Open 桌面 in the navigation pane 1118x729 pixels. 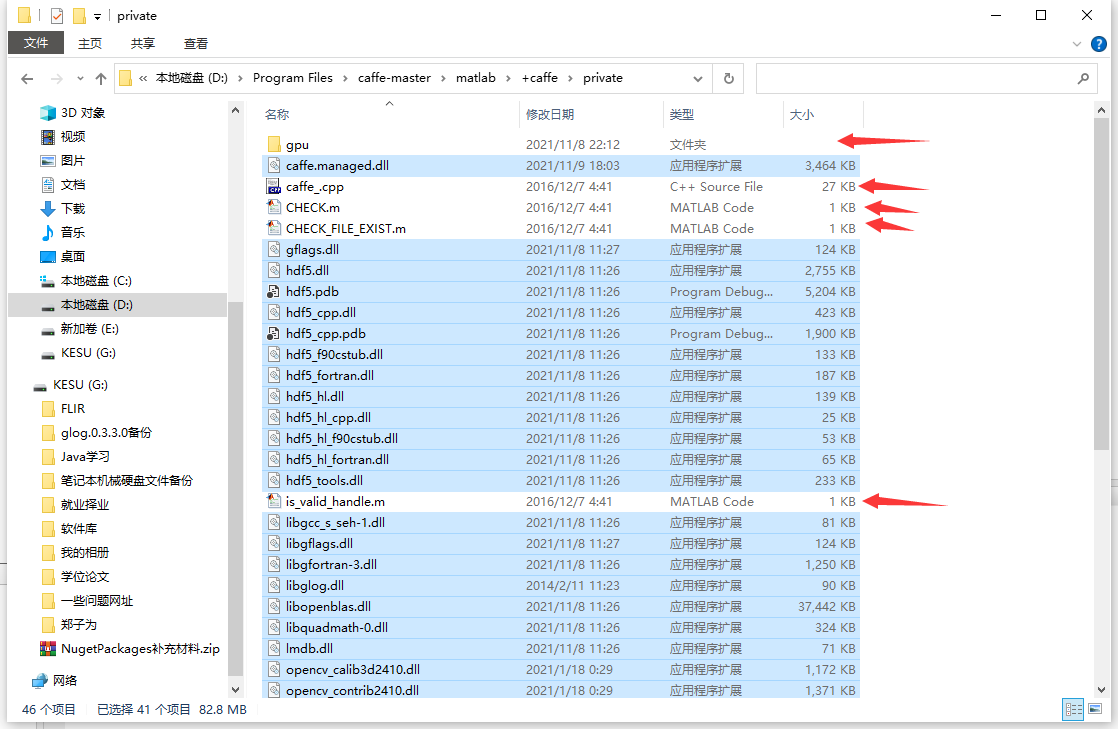(x=73, y=257)
